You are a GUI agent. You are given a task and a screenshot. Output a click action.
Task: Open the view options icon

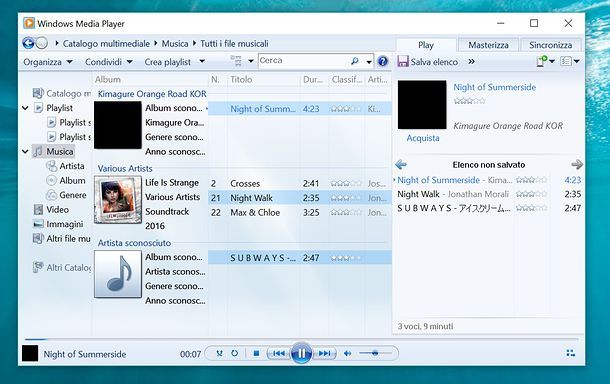tap(236, 61)
